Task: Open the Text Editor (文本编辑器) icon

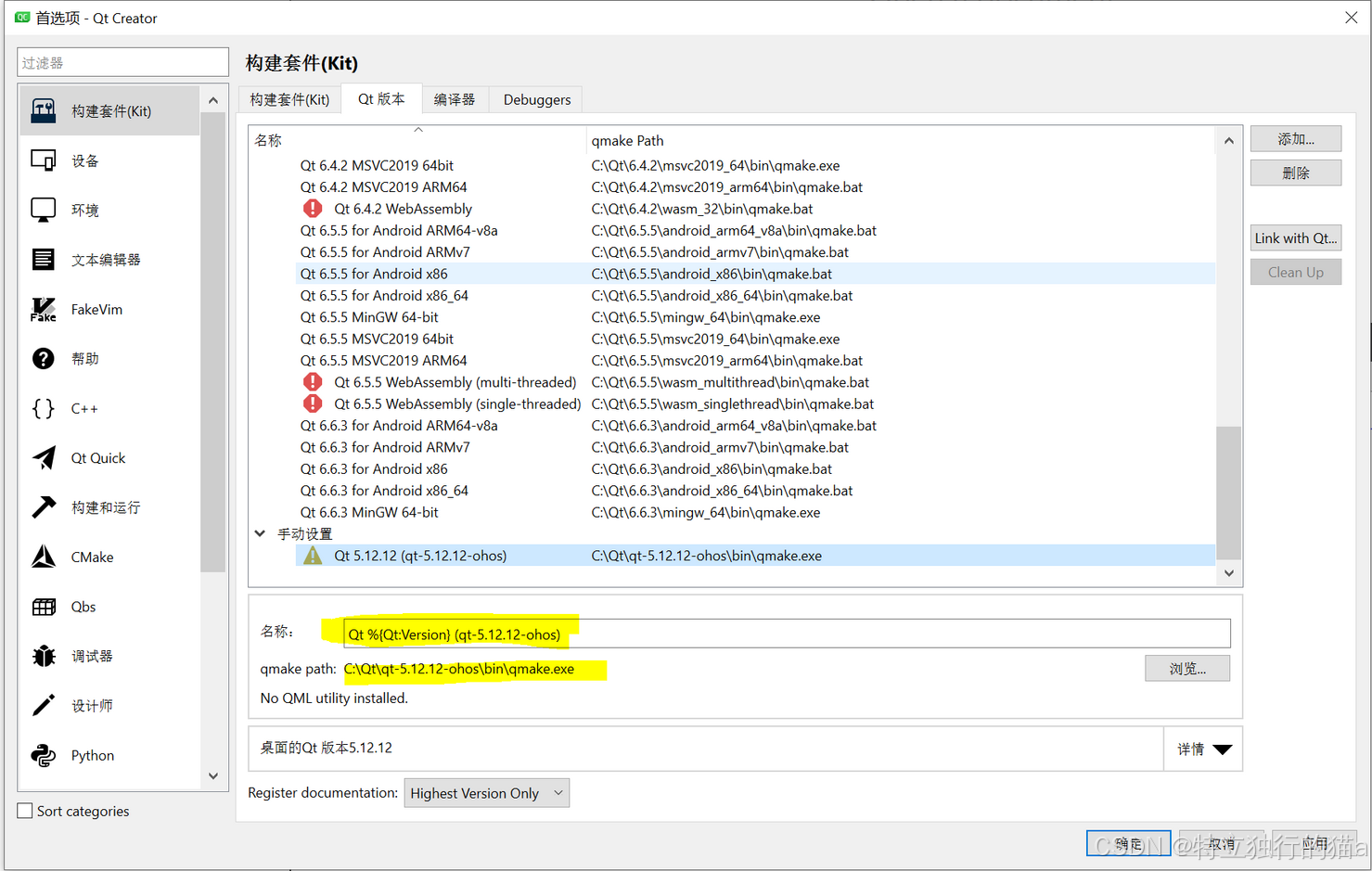Action: 44,260
